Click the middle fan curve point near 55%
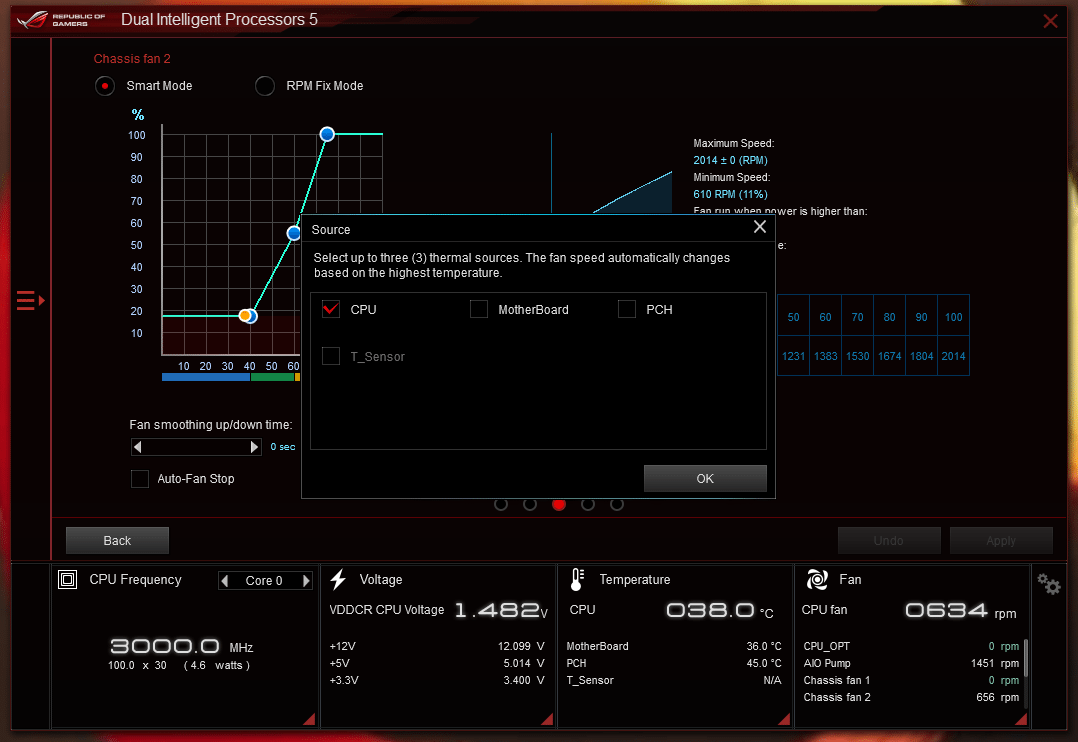Screen dimensions: 1078x742 [x=294, y=233]
